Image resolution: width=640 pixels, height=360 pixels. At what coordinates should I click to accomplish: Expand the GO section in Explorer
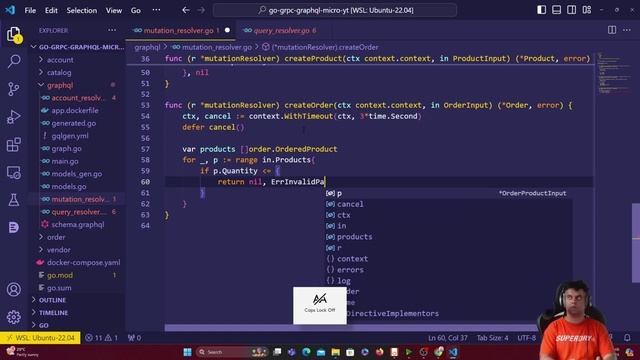click(43, 325)
